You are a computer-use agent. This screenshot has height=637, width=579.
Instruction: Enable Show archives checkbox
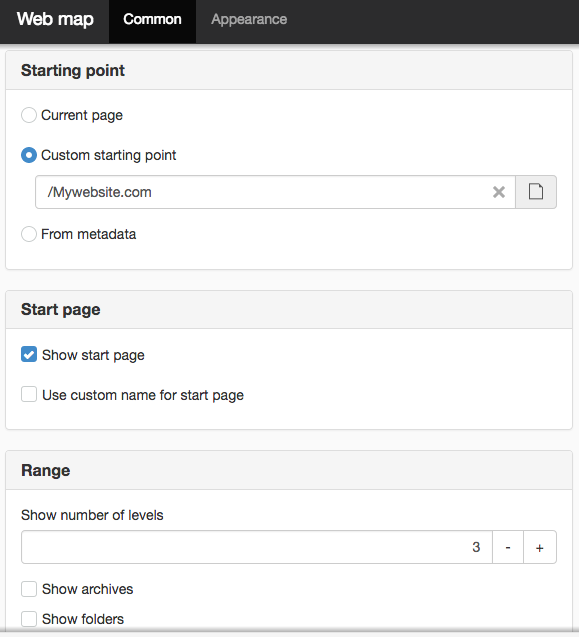pos(29,589)
